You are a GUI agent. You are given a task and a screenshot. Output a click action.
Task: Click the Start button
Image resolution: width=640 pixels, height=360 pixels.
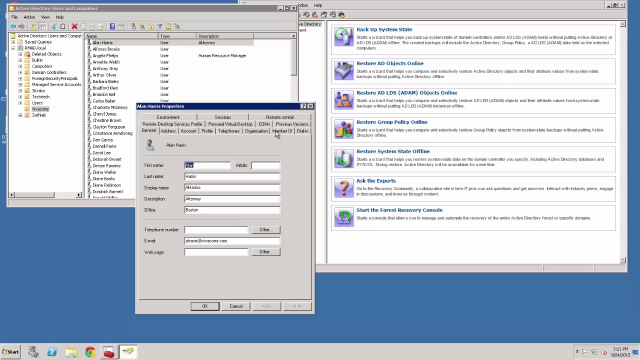(x=11, y=352)
